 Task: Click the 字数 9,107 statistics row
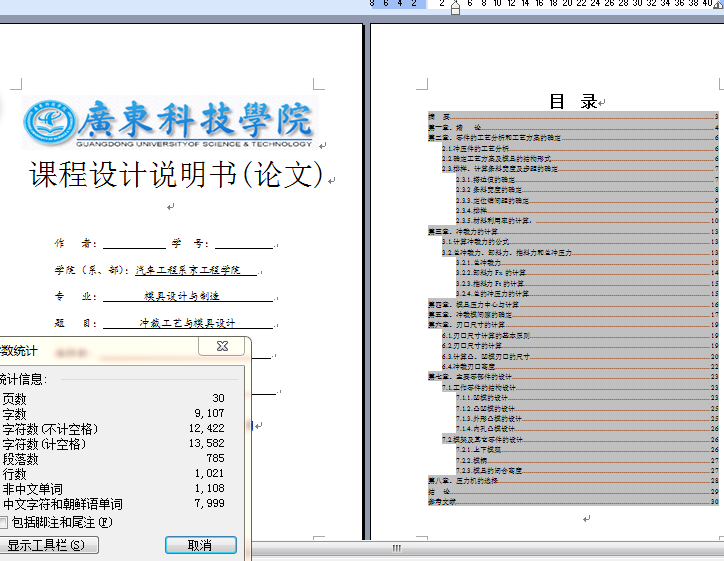tap(114, 414)
